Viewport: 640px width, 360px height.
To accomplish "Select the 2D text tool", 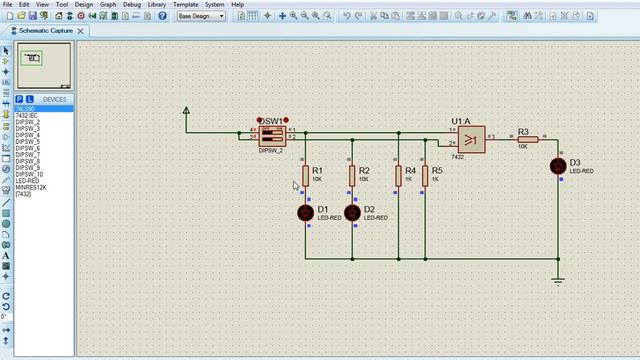I will (x=6, y=256).
